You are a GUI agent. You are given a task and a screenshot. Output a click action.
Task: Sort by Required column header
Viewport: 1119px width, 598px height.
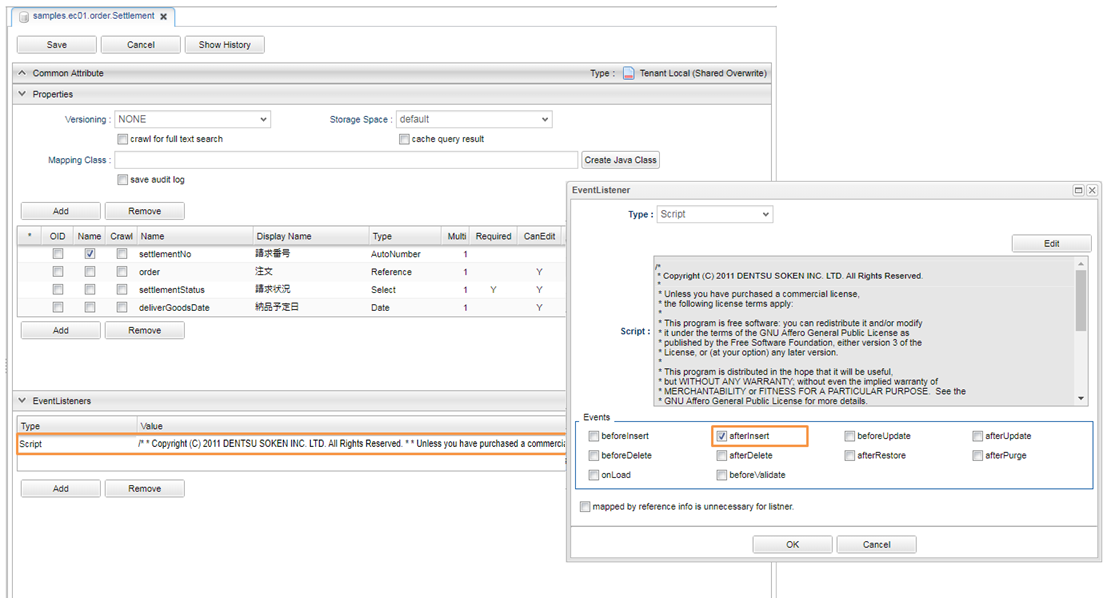493,236
